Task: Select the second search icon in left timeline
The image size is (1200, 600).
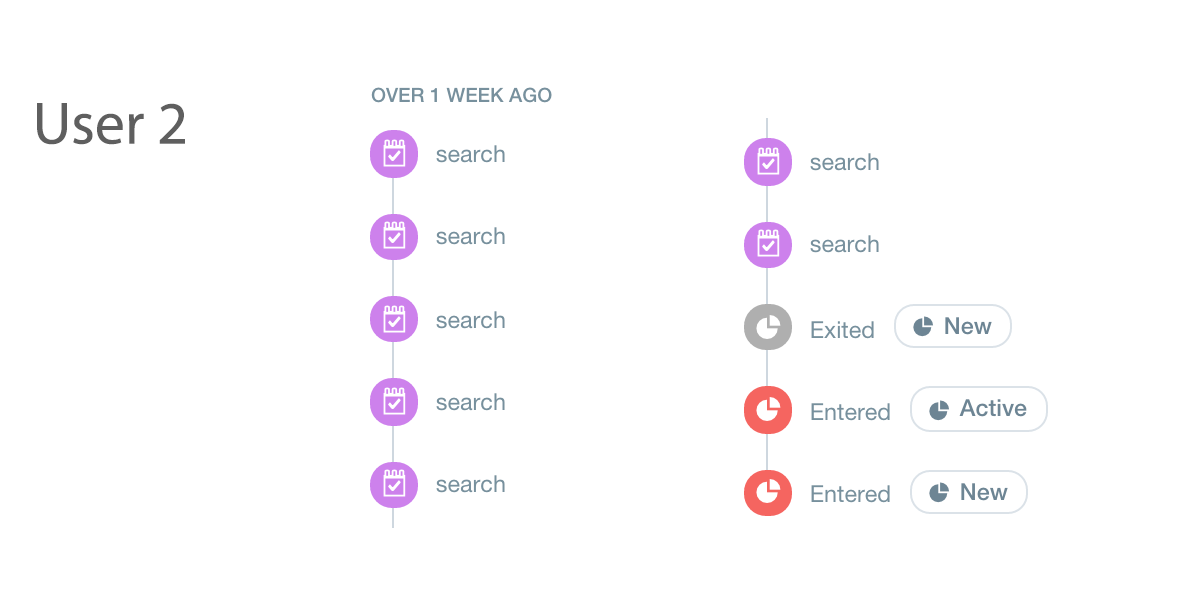Action: tap(394, 237)
